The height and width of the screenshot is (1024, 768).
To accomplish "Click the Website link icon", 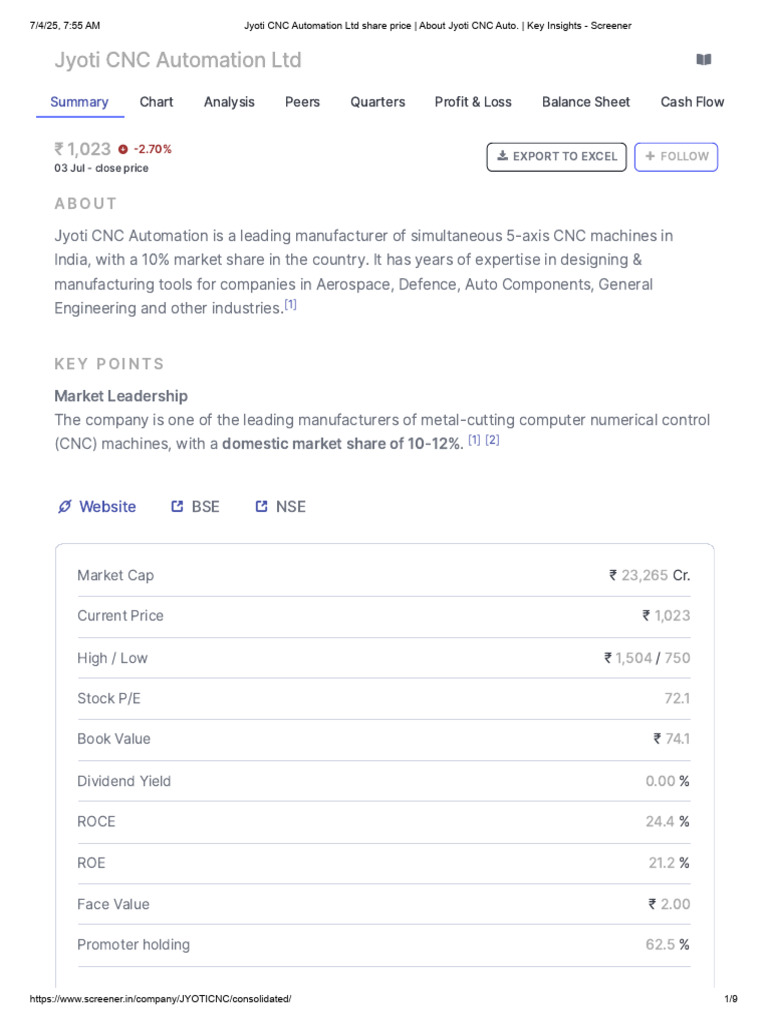I will click(x=65, y=507).
